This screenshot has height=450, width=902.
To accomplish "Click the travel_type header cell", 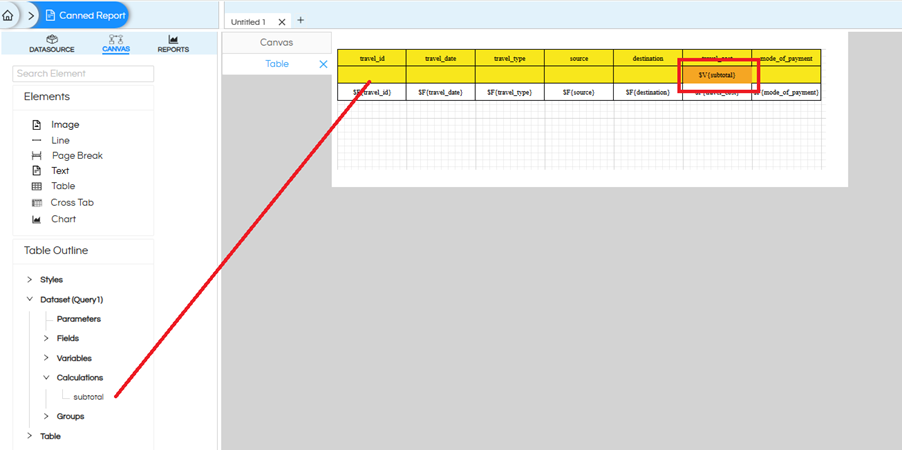I will 510,58.
